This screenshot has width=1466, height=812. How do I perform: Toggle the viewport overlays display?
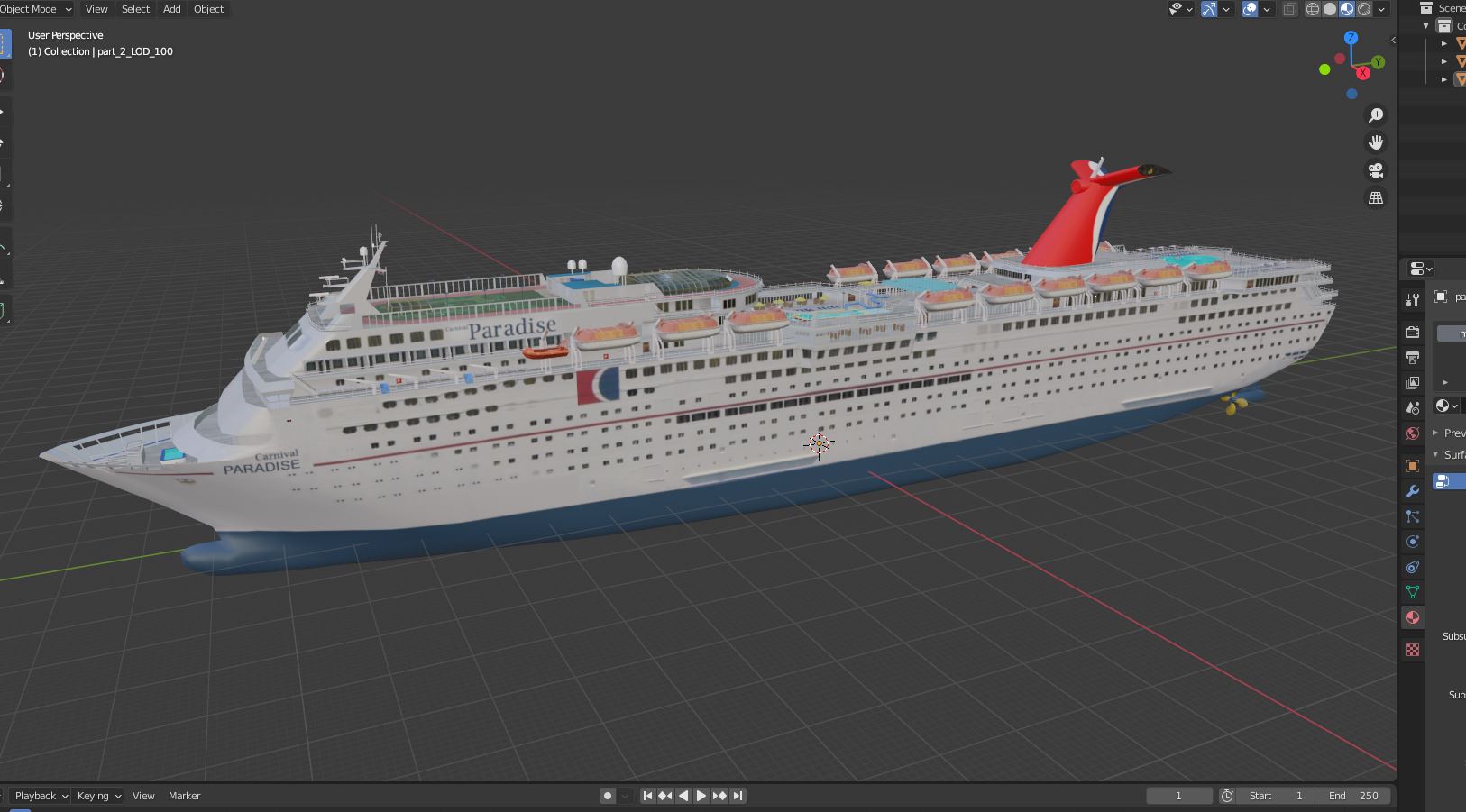pos(1250,9)
